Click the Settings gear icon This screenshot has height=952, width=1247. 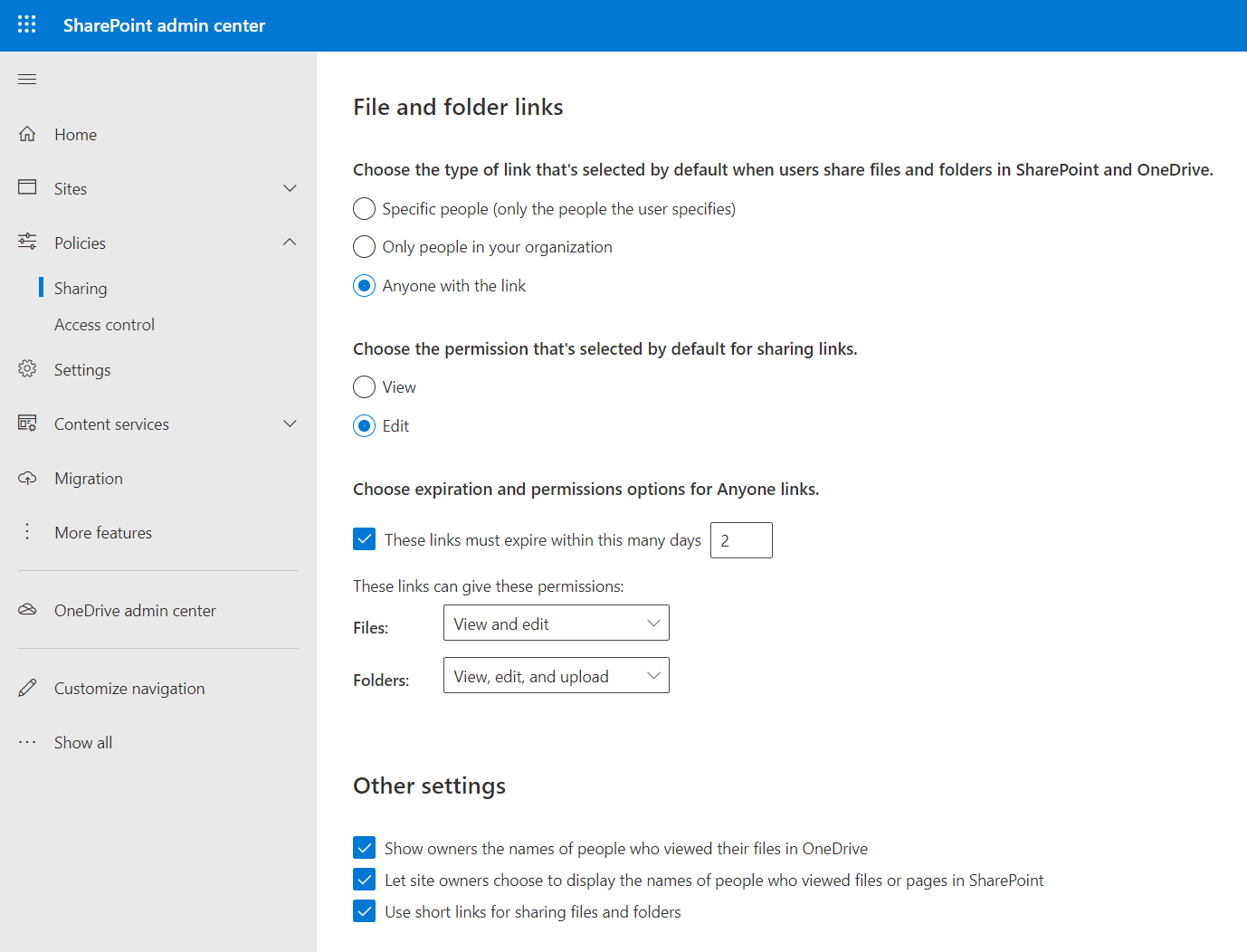point(27,369)
